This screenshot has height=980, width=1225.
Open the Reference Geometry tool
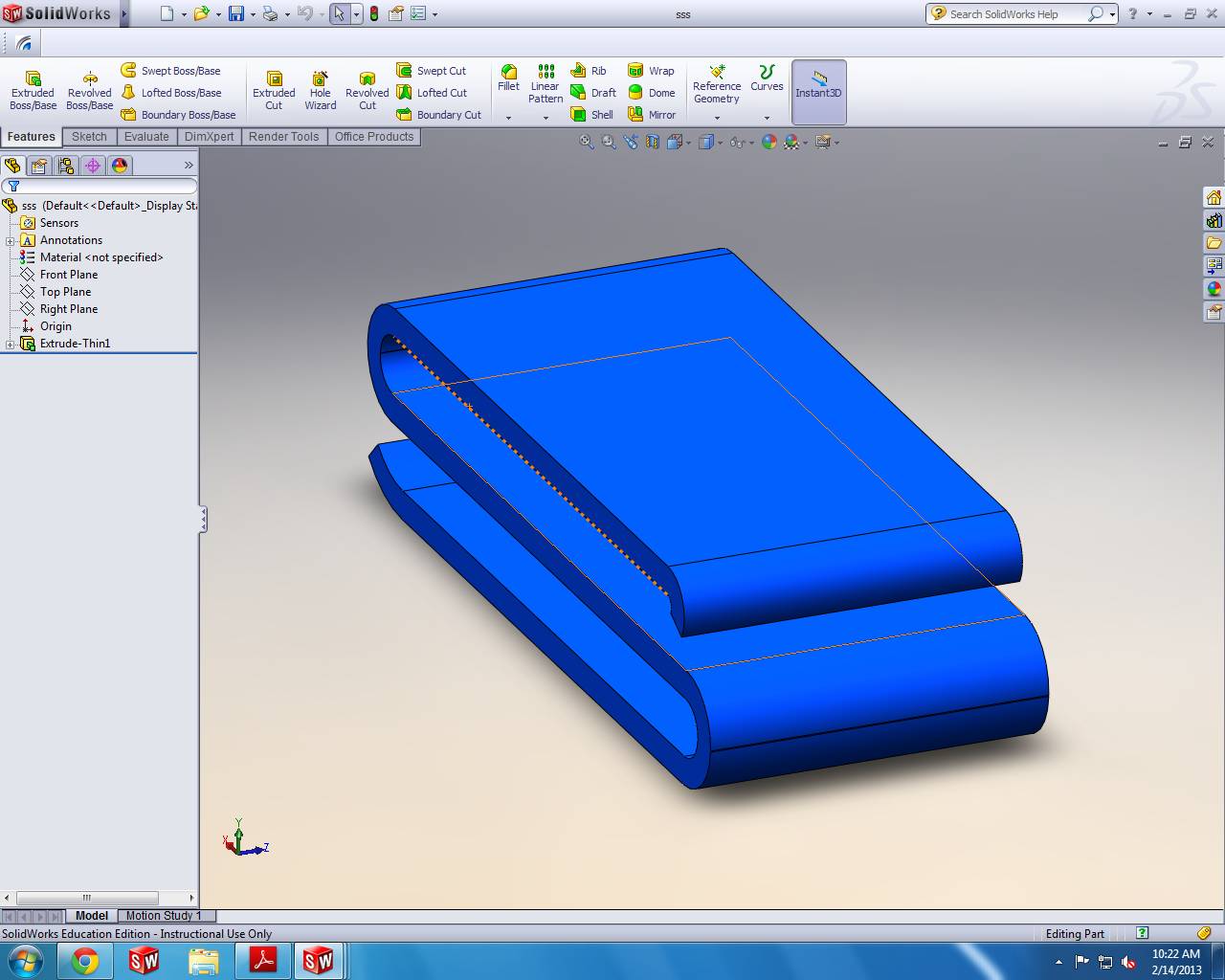(x=717, y=84)
